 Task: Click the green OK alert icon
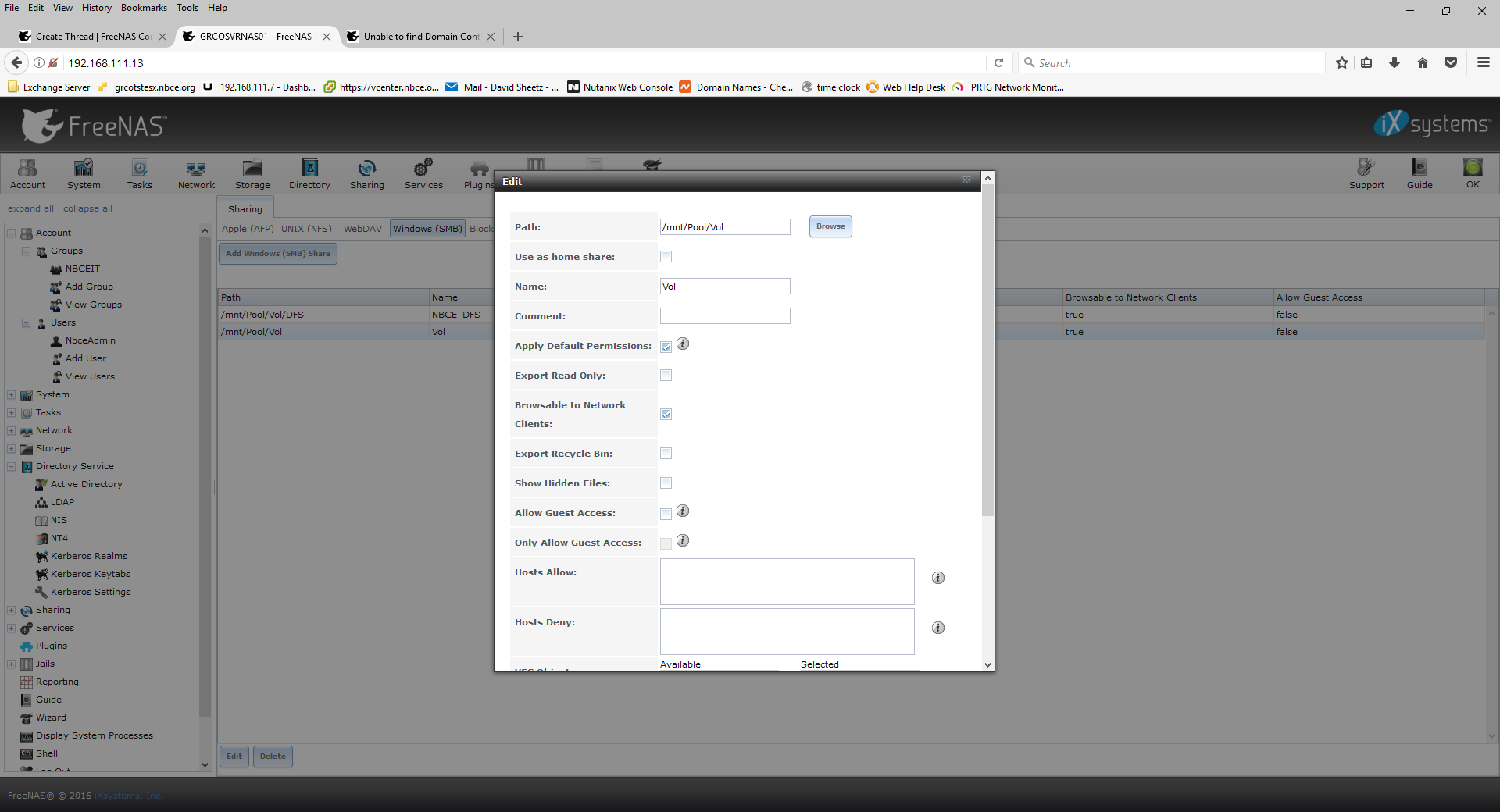1473,173
